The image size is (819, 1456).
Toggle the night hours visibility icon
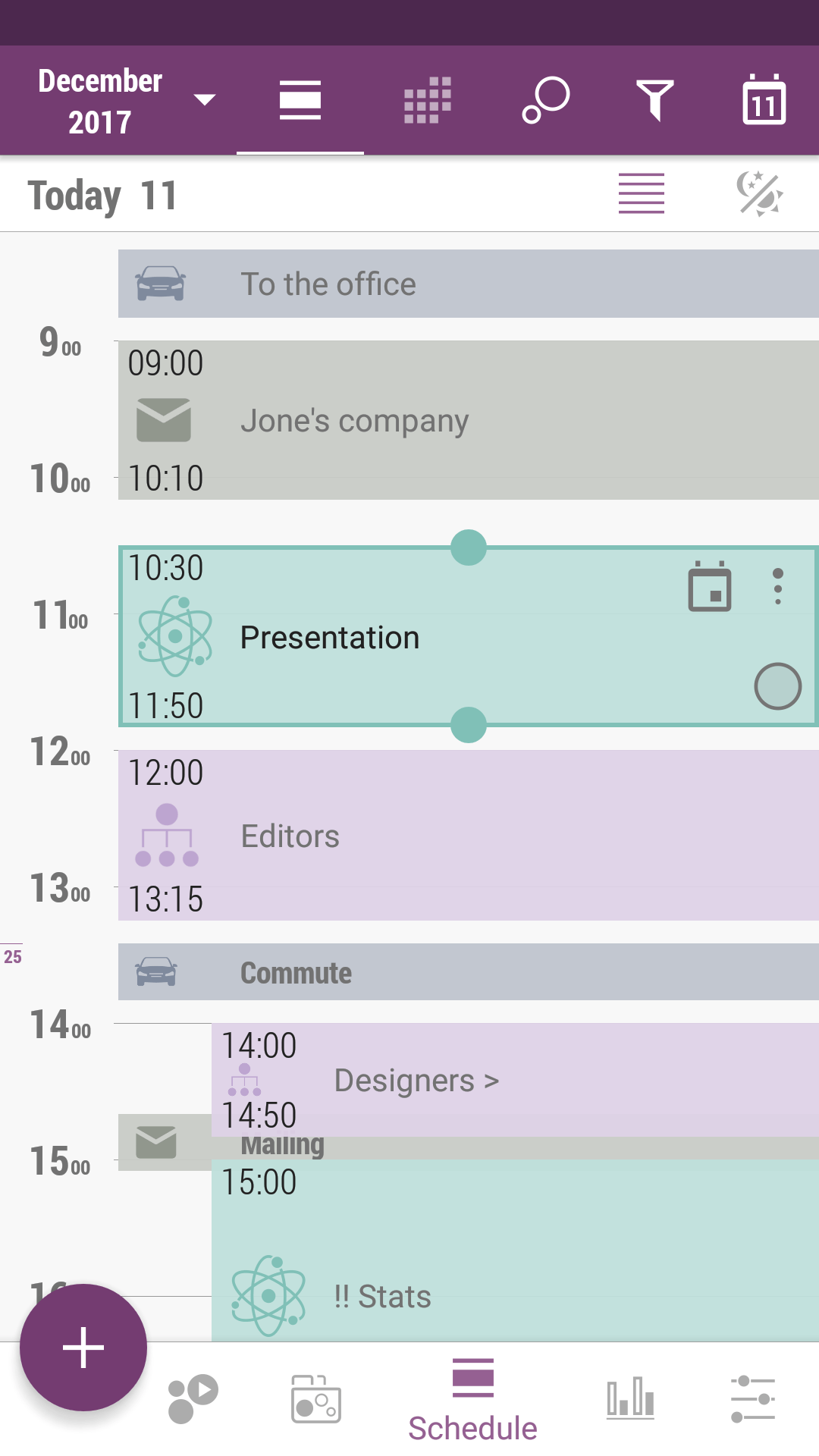click(x=760, y=194)
